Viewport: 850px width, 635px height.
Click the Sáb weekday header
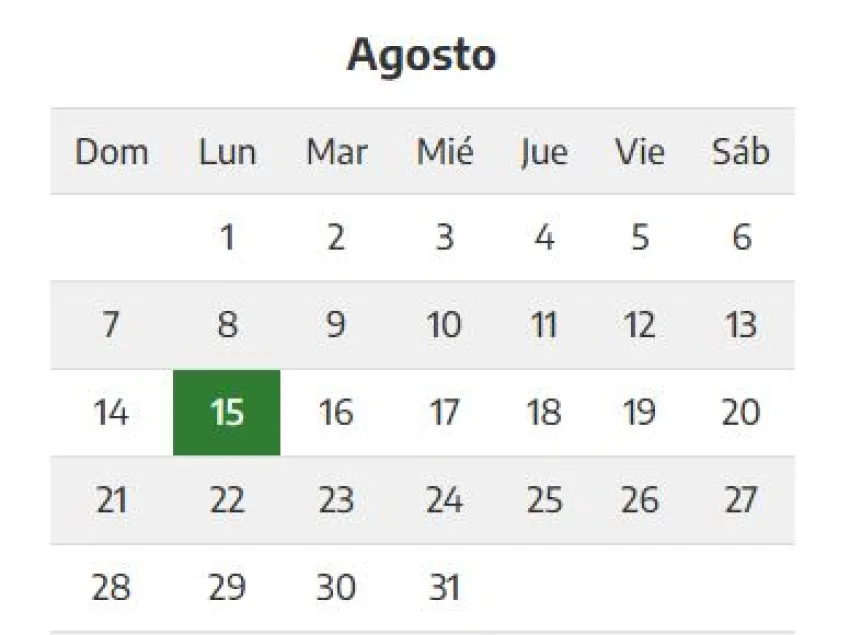[x=741, y=152]
